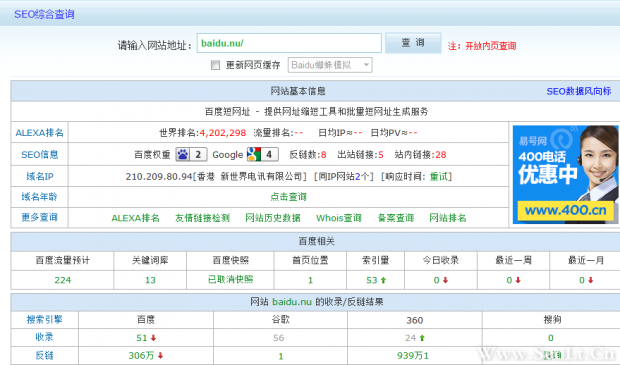The width and height of the screenshot is (620, 365).
Task: Open the SEO综合查询 title link
Action: pyautogui.click(x=44, y=15)
